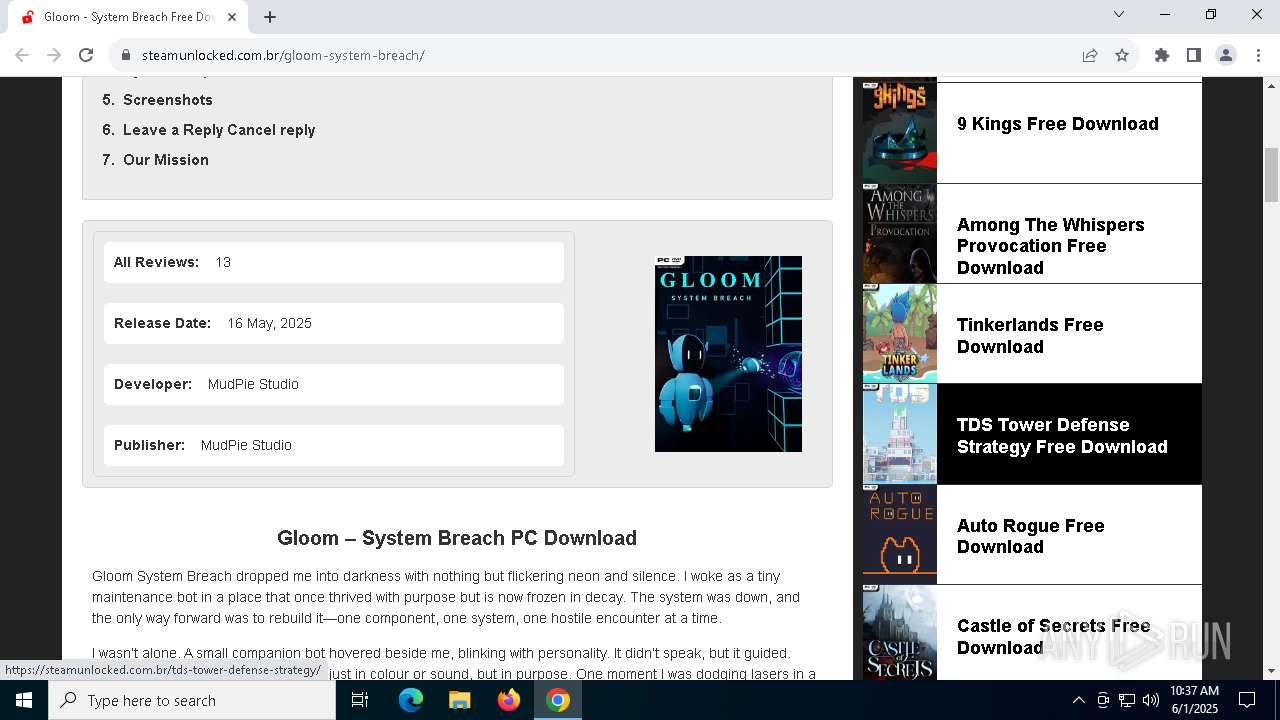This screenshot has height=720, width=1280.
Task: Close the Gloom System Breach tab
Action: click(232, 17)
